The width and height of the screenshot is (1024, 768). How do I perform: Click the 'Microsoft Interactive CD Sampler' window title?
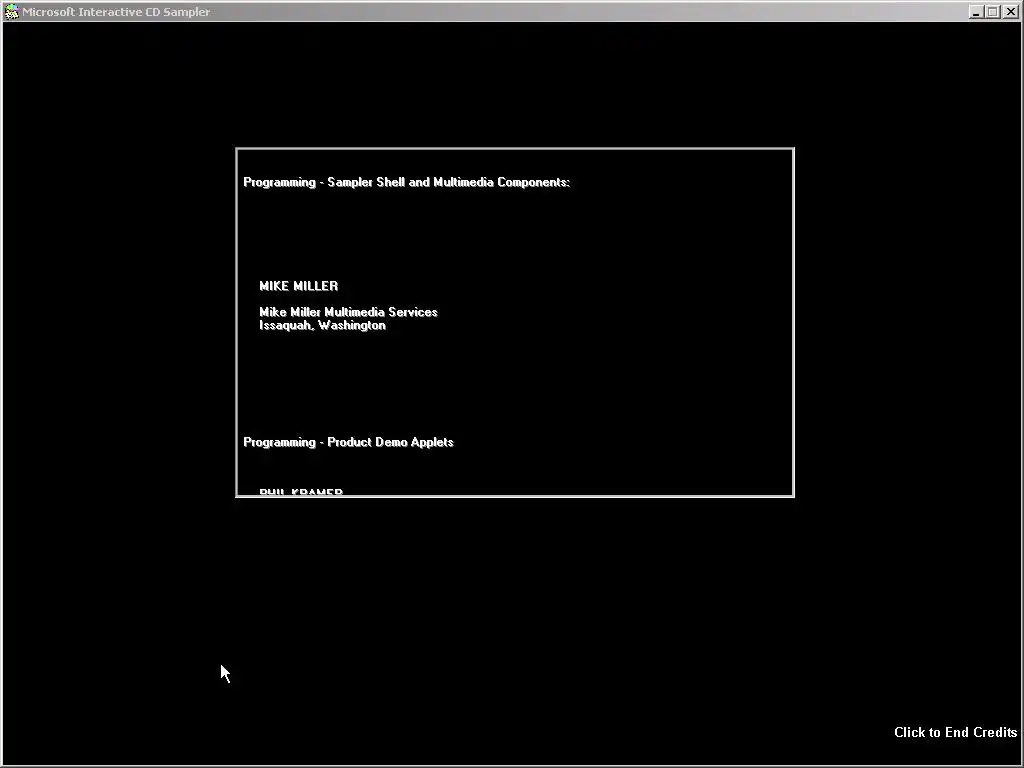116,12
